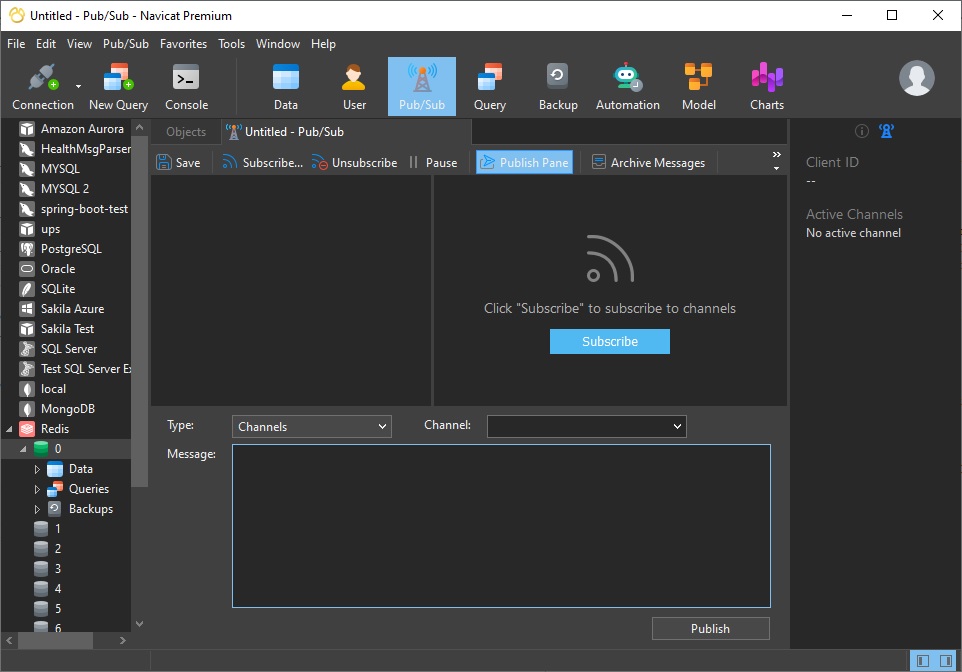962x672 pixels.
Task: Open the Tools menu
Action: pos(231,44)
